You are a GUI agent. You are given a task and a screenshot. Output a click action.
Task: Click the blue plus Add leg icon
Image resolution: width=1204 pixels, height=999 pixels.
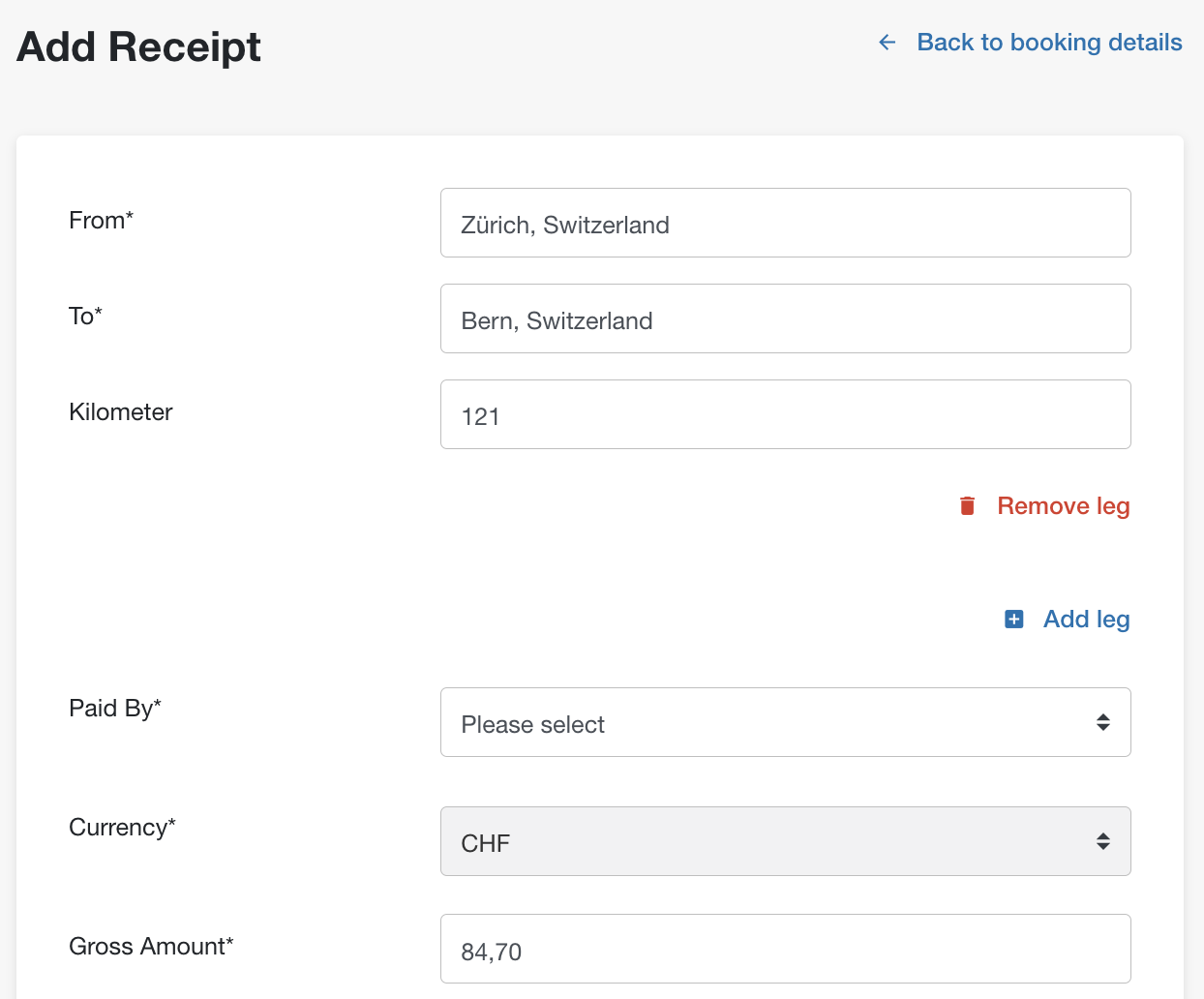(1013, 620)
